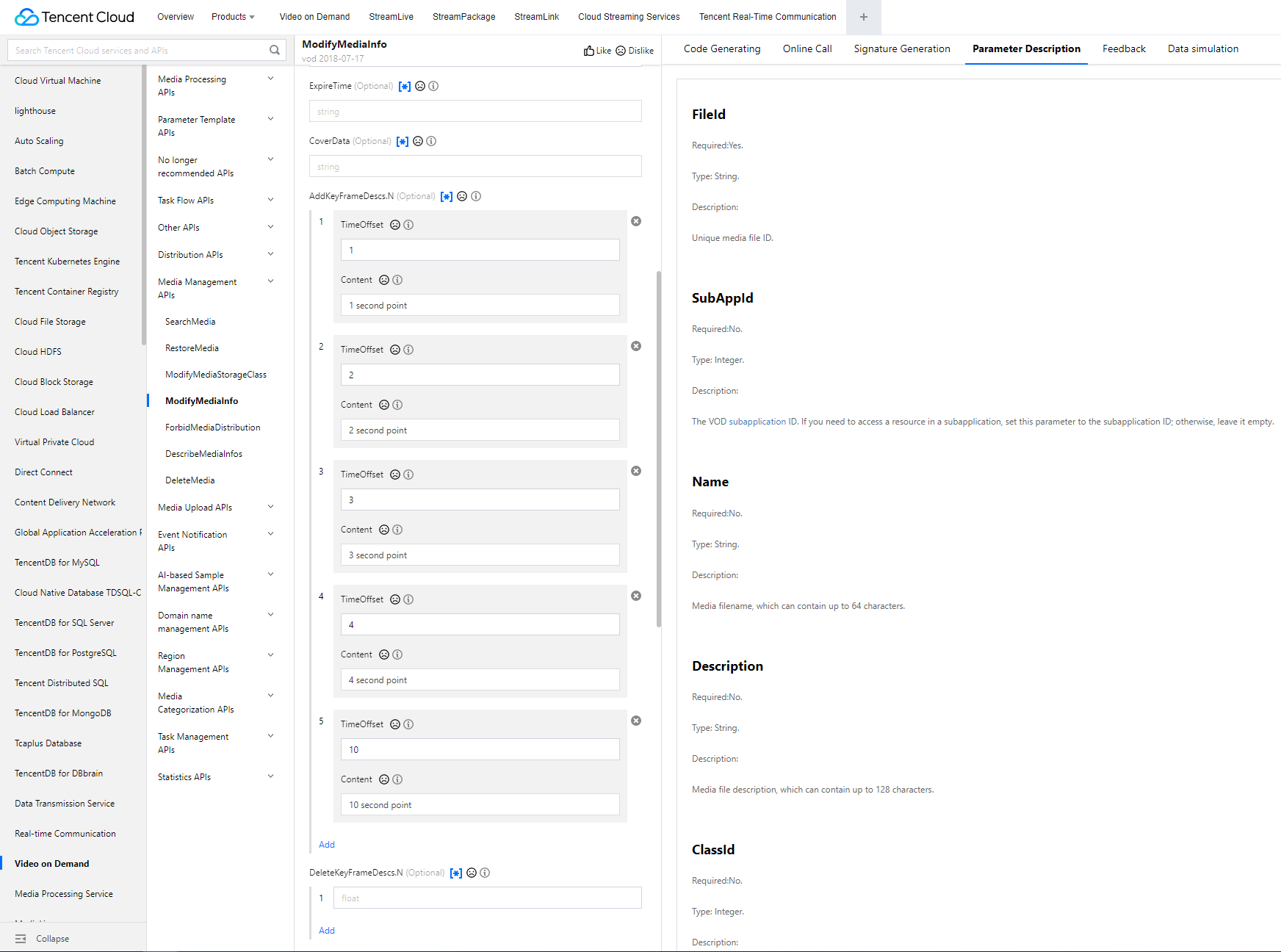Screen dimensions: 1281x952
Task: Expand Task Flow APIs group
Action: pos(270,200)
